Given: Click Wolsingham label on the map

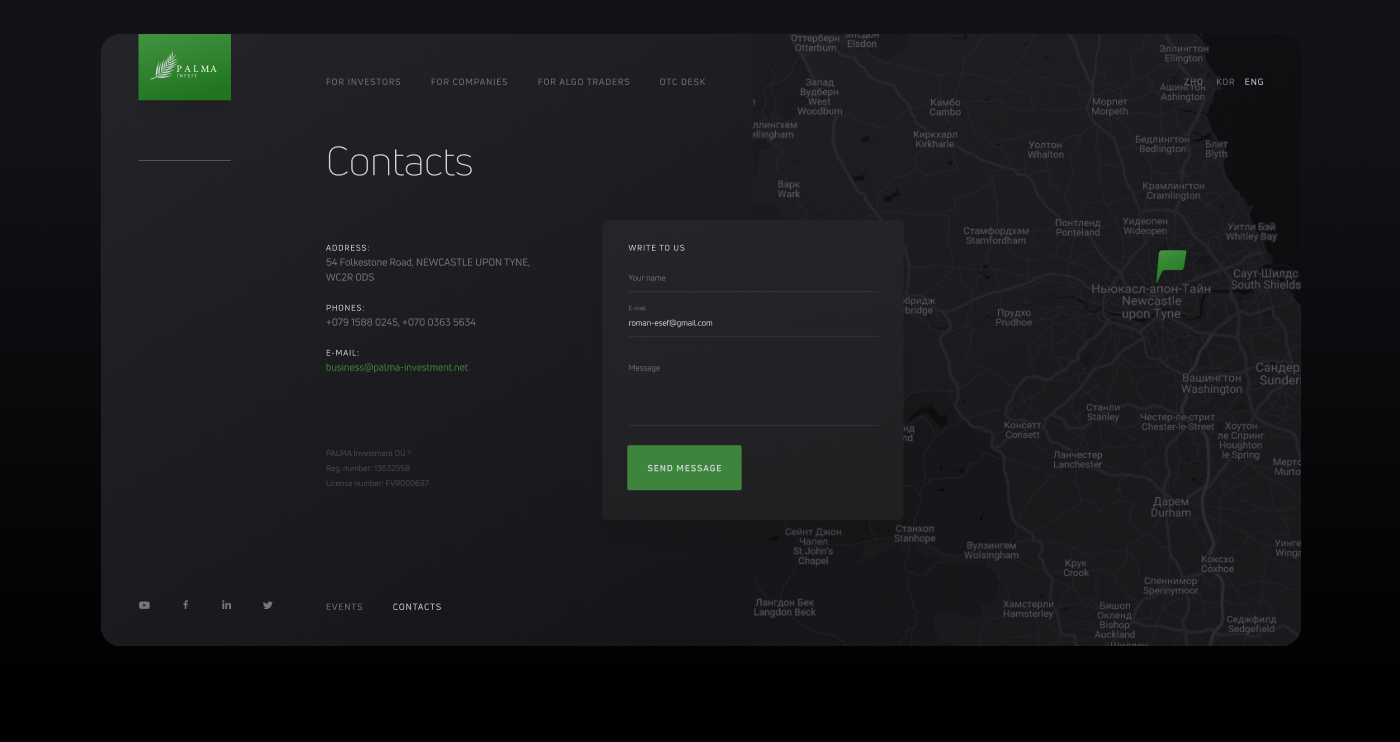Looking at the screenshot, I should 992,550.
